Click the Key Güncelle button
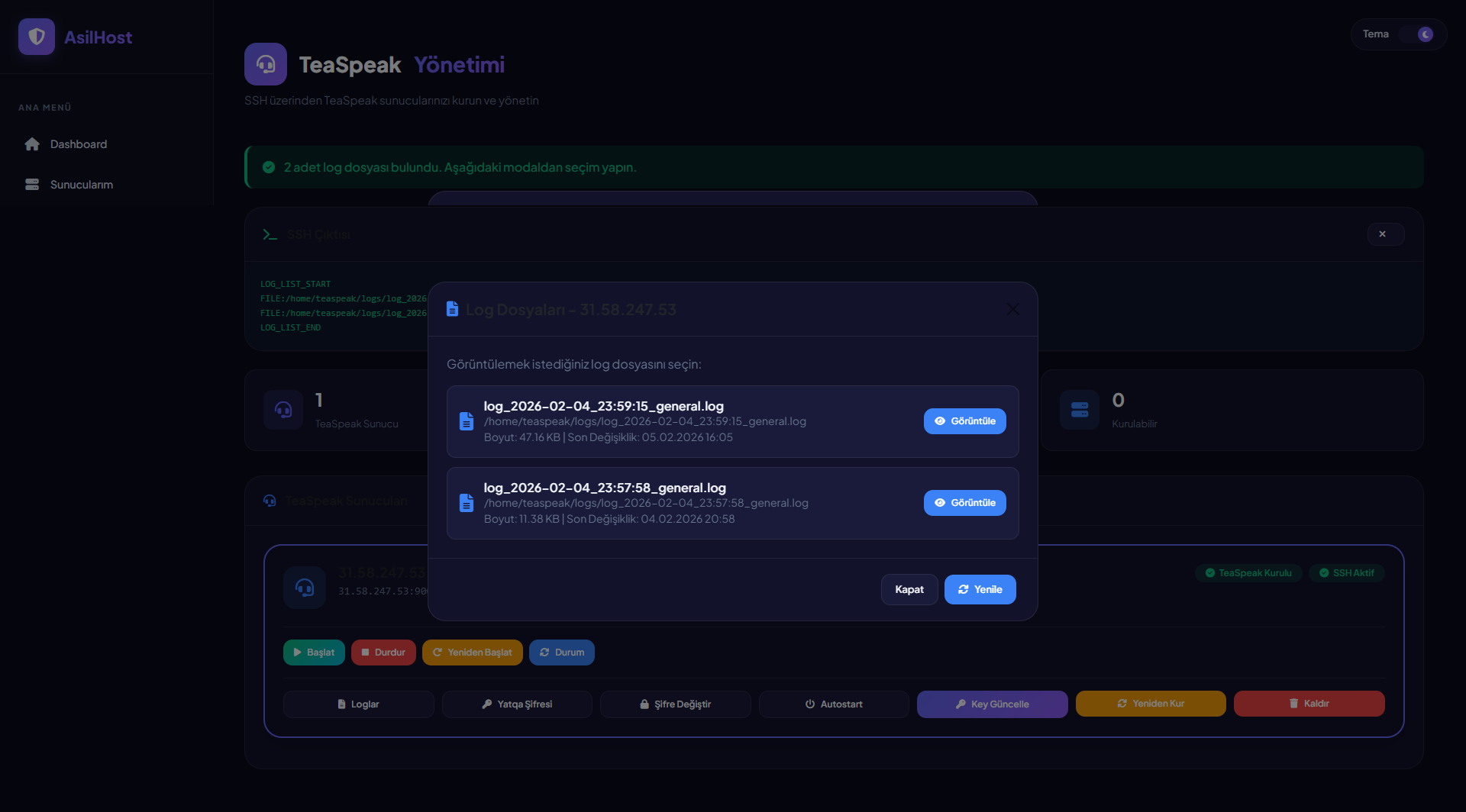The image size is (1466, 812). (x=992, y=704)
